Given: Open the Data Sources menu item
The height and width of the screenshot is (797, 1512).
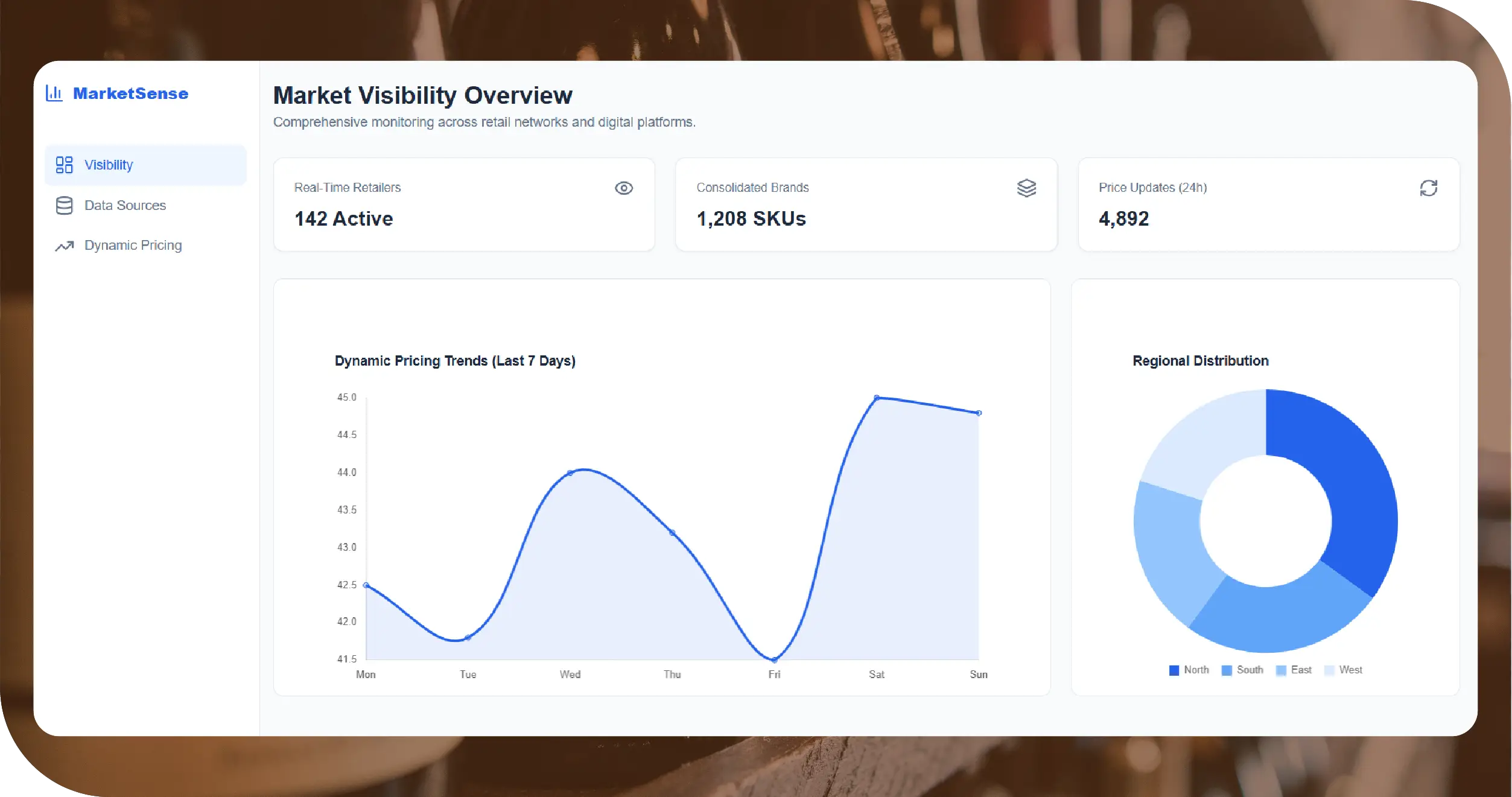Looking at the screenshot, I should [125, 205].
